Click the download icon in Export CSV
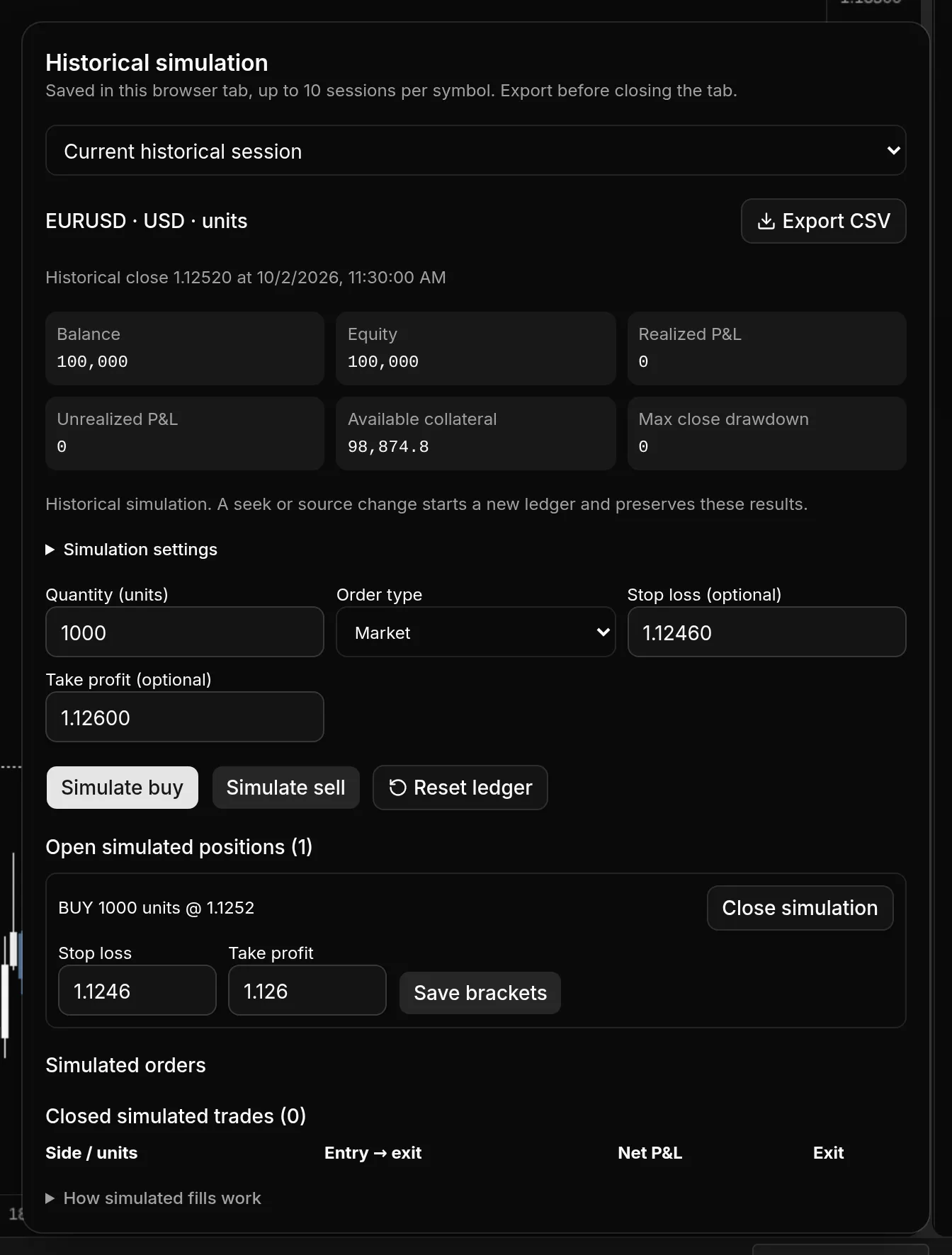 click(766, 221)
